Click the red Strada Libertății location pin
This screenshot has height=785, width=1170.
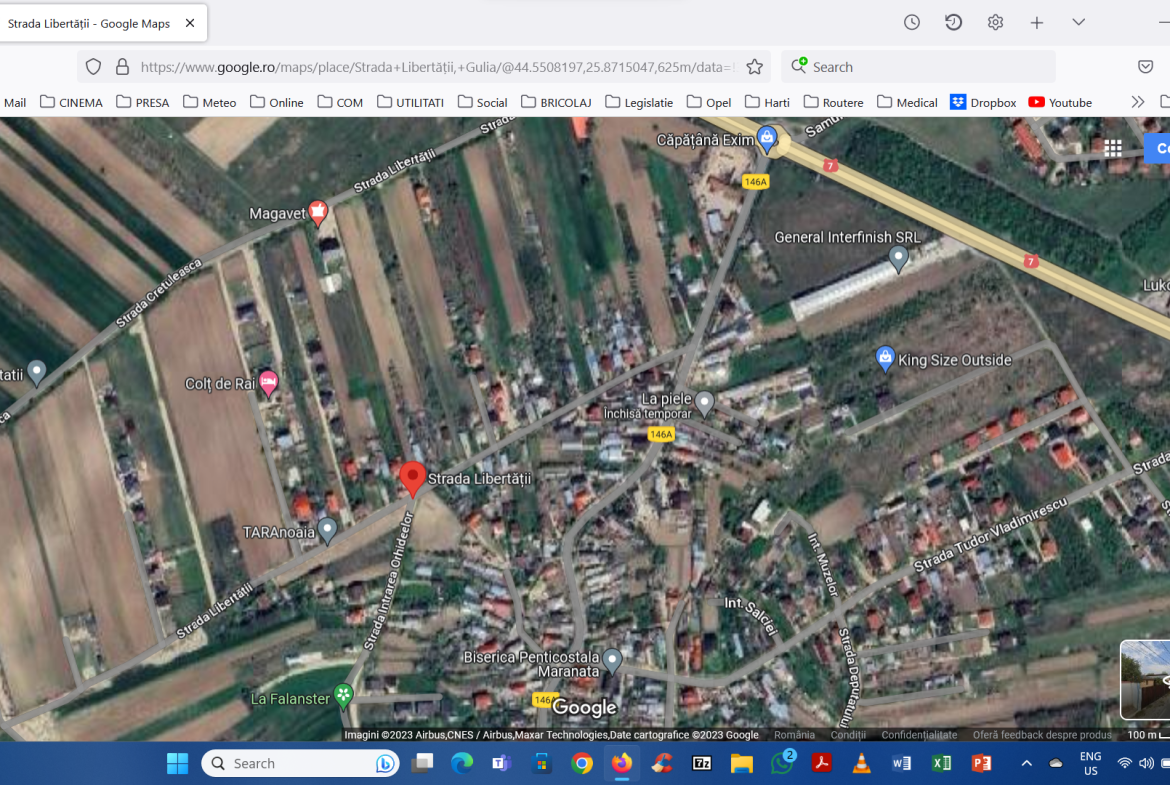pyautogui.click(x=412, y=478)
